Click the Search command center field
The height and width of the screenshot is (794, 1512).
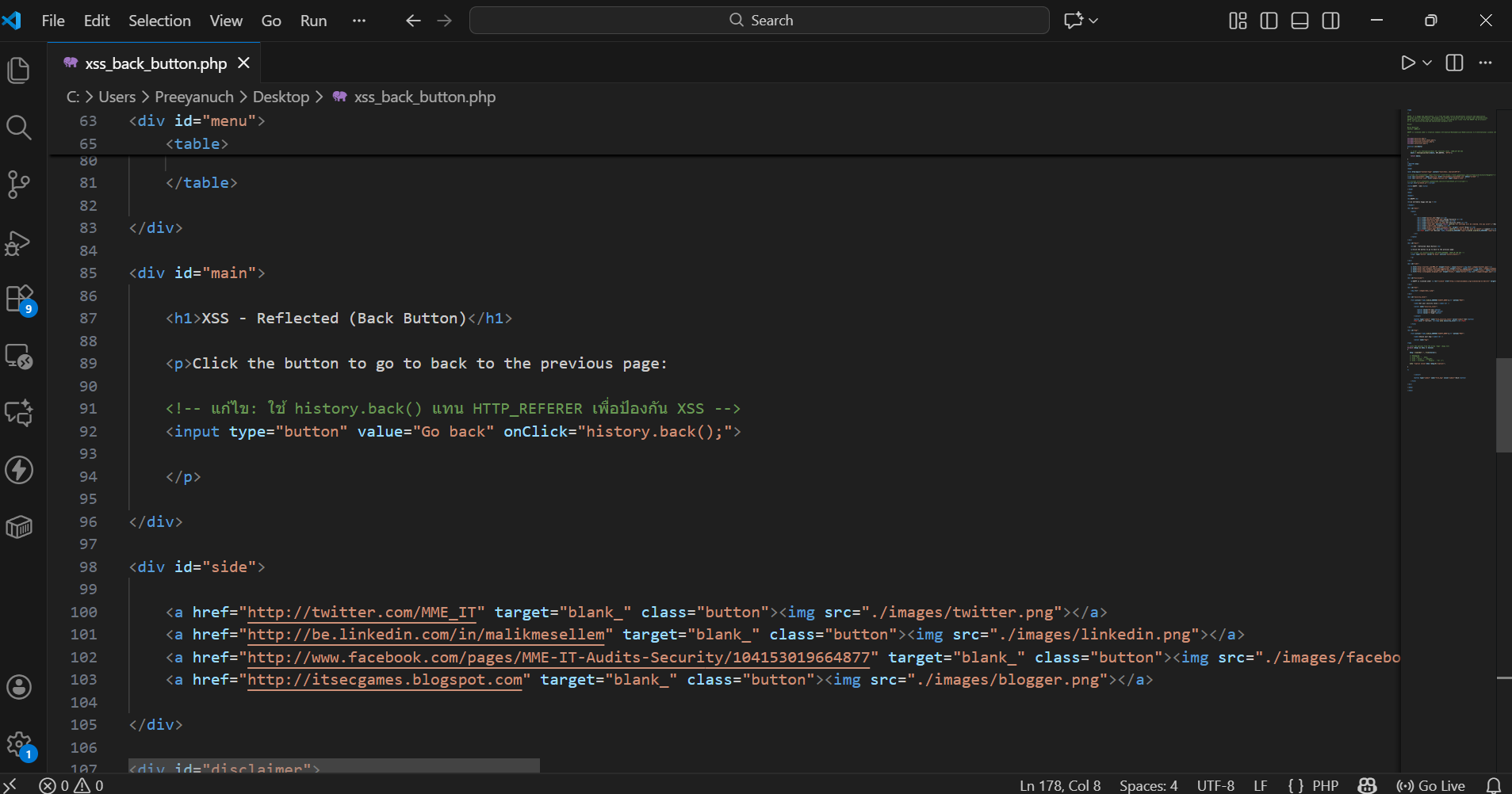click(759, 21)
